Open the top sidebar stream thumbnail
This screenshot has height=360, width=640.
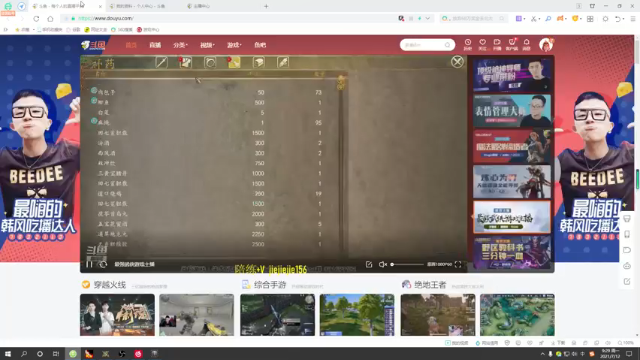tap(512, 76)
